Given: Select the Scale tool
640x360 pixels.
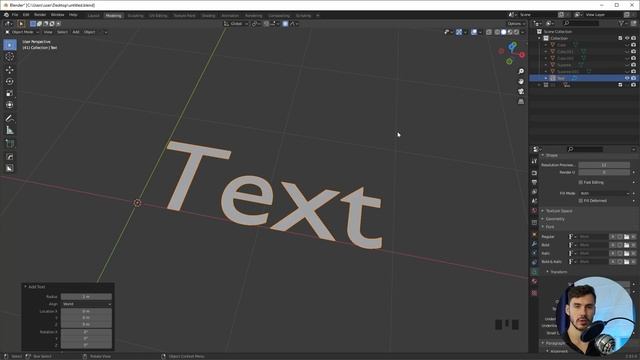Looking at the screenshot, I should (10, 93).
